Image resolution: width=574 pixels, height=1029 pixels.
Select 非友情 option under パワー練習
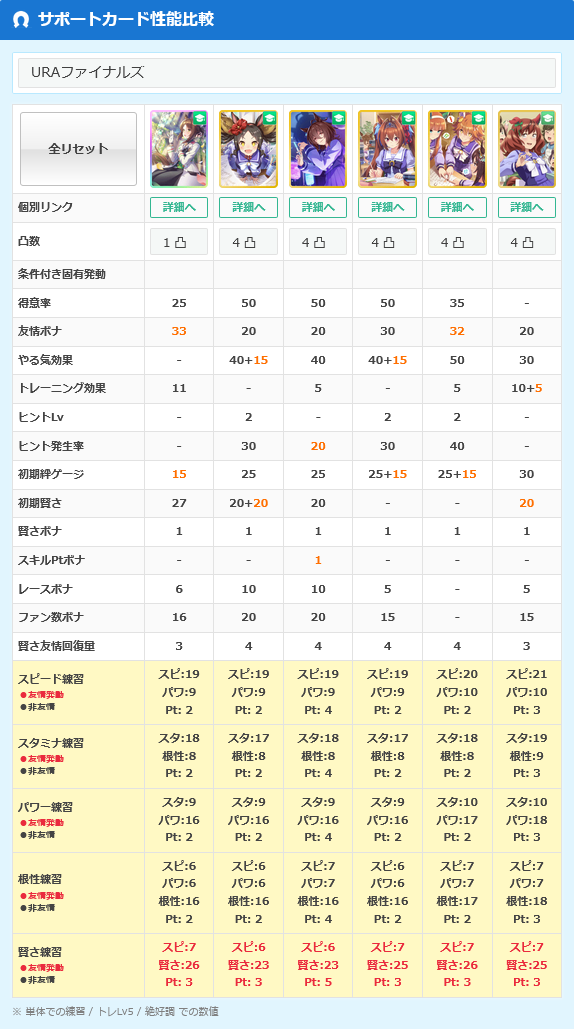(37, 835)
